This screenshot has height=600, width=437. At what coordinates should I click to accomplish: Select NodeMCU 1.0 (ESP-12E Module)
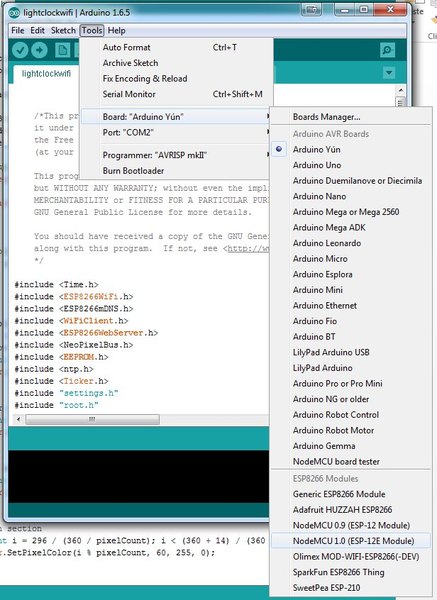[x=351, y=541]
